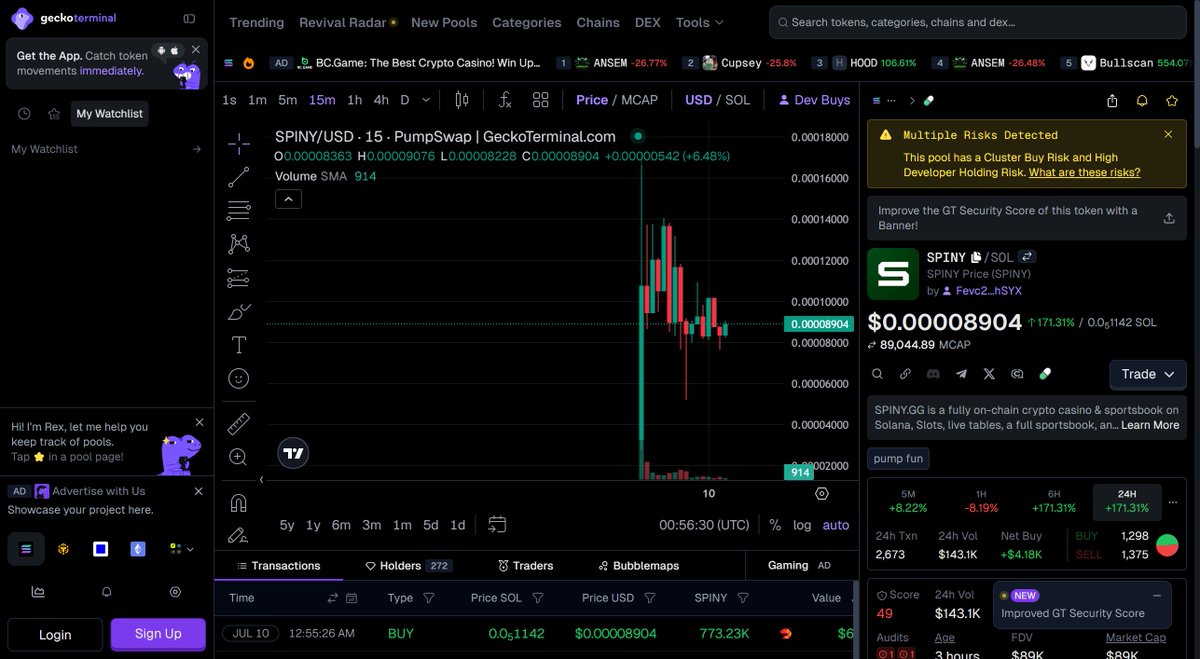This screenshot has height=659, width=1200.
Task: Open the Tools dropdown menu
Action: [x=699, y=22]
